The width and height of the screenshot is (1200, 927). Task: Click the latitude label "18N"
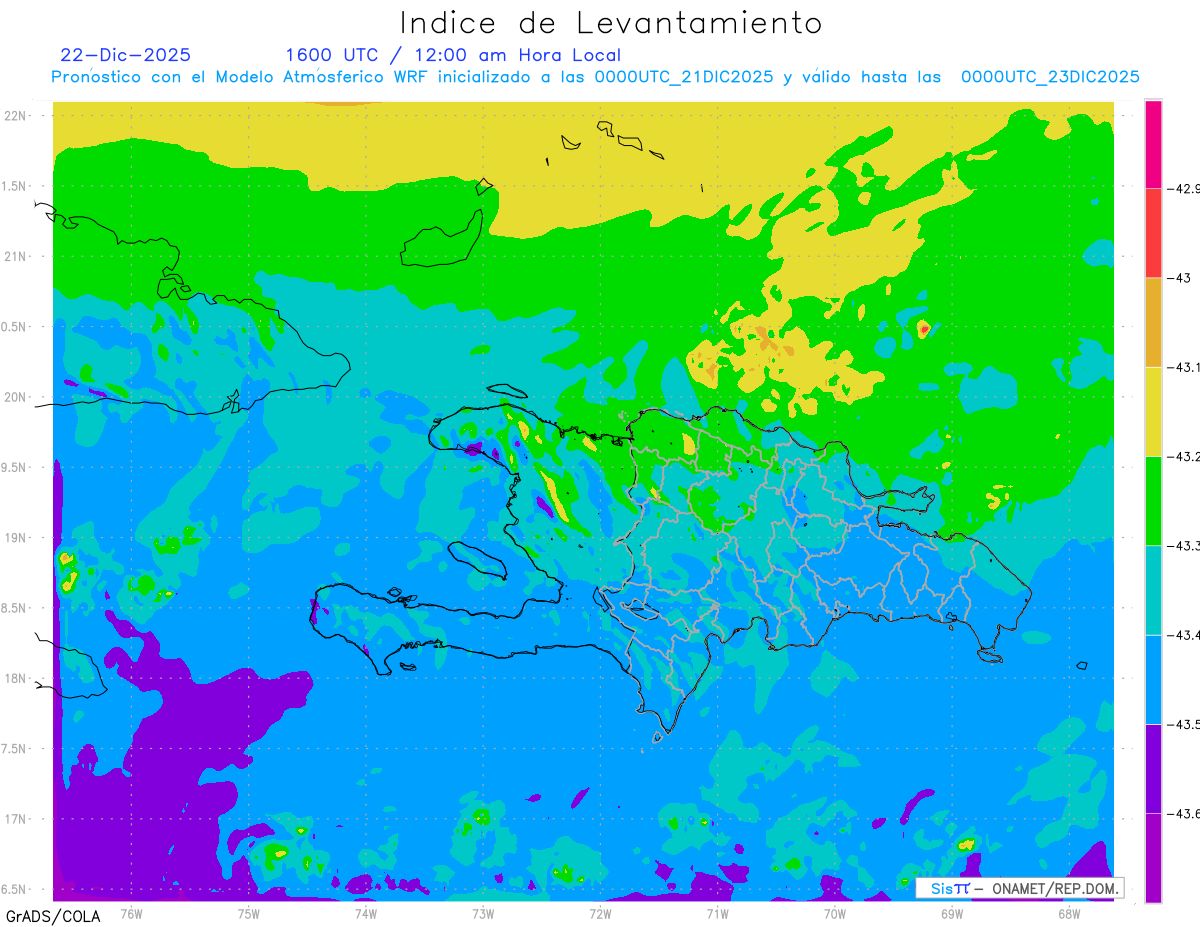coord(16,678)
